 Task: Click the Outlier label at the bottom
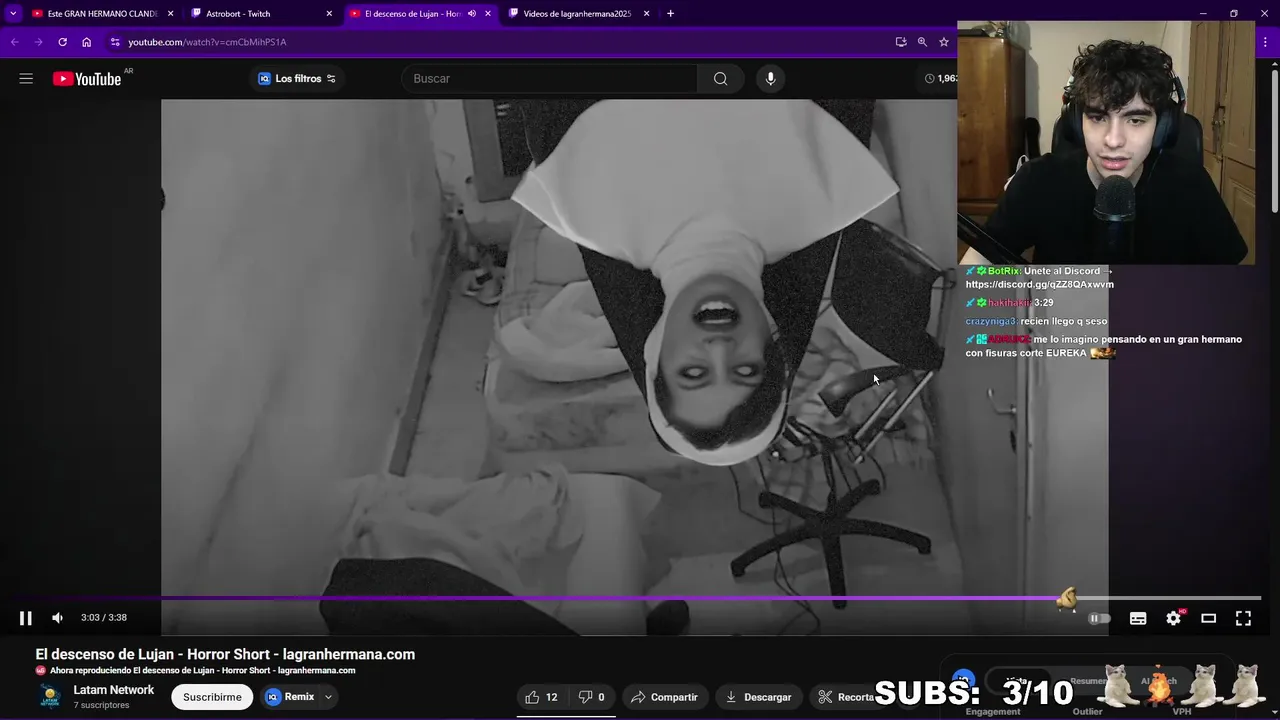[1087, 712]
